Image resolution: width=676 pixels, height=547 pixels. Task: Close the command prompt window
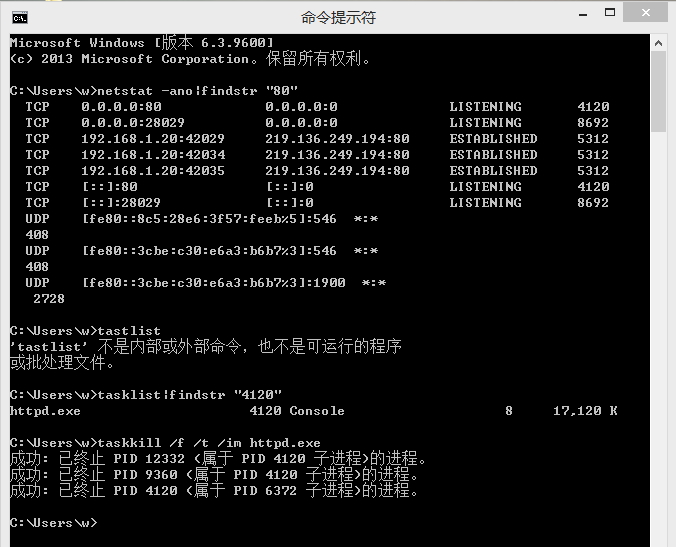(645, 13)
